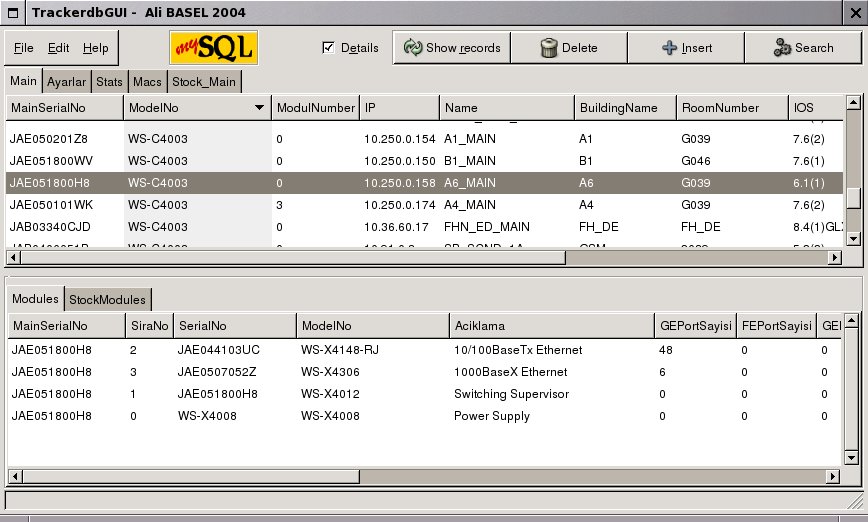This screenshot has width=868, height=522.
Task: Click the IOS column header
Action: (815, 108)
